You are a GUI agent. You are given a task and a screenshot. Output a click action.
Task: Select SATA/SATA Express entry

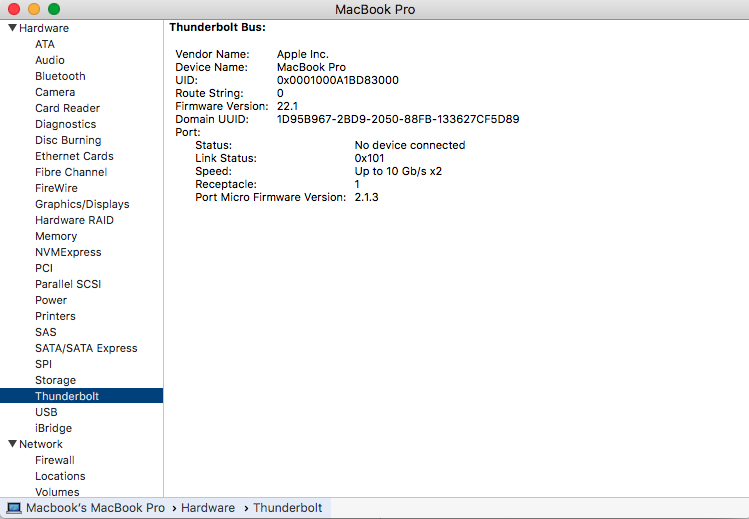pos(86,348)
